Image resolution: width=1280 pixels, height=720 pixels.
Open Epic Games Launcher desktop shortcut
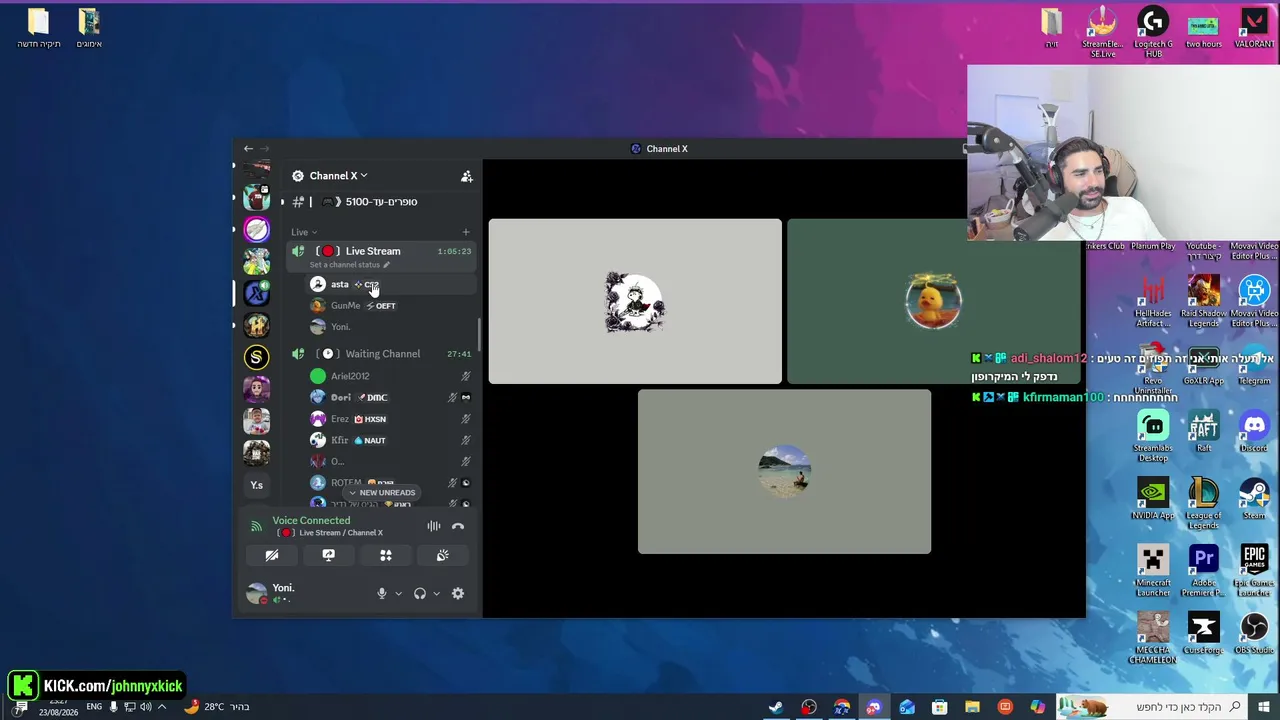pyautogui.click(x=1254, y=571)
